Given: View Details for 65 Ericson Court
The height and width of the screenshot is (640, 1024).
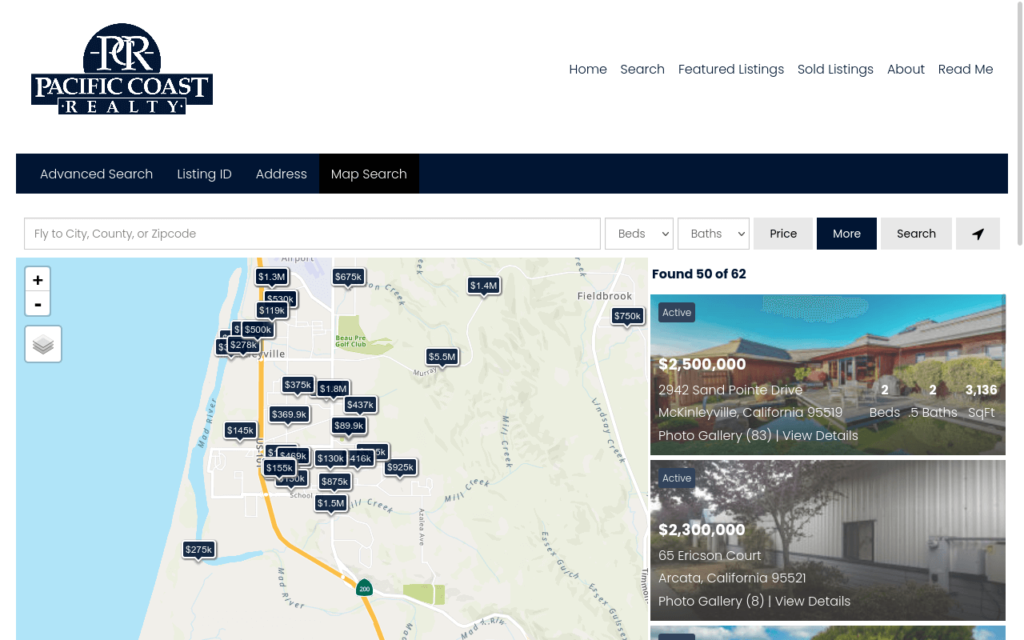Looking at the screenshot, I should pyautogui.click(x=812, y=601).
